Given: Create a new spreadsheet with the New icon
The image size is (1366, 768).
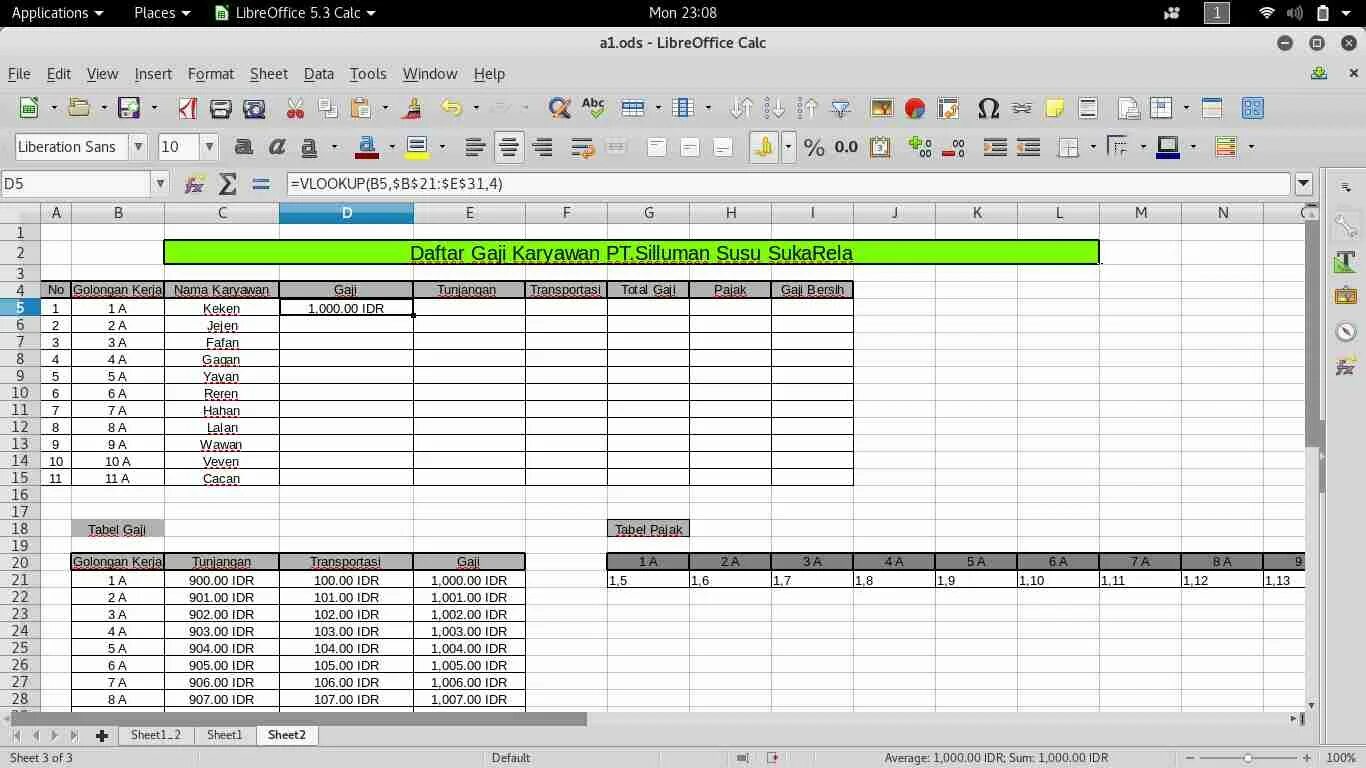Looking at the screenshot, I should (x=29, y=108).
